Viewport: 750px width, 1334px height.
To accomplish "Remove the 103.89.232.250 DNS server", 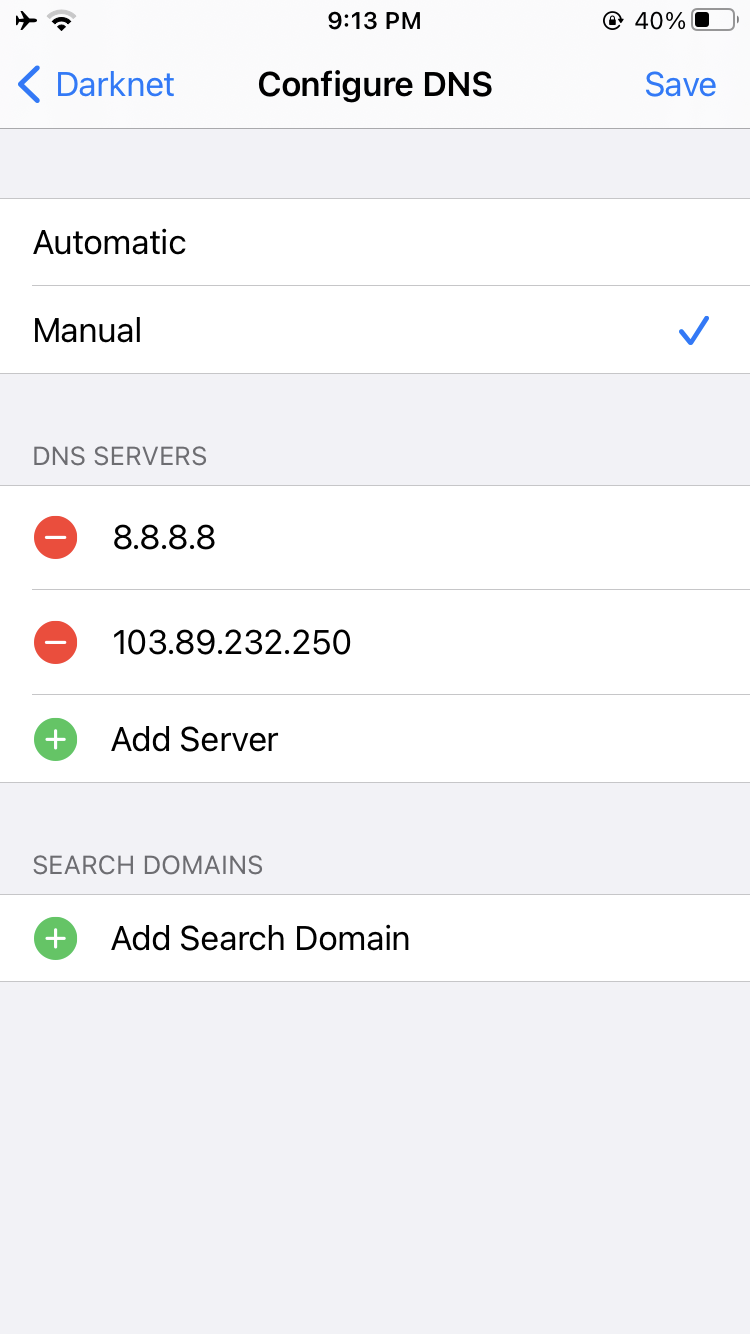I will pos(55,642).
